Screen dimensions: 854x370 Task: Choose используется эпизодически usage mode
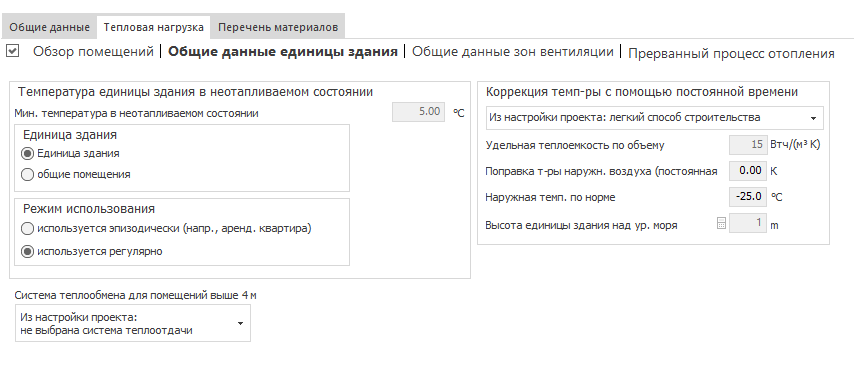27,229
